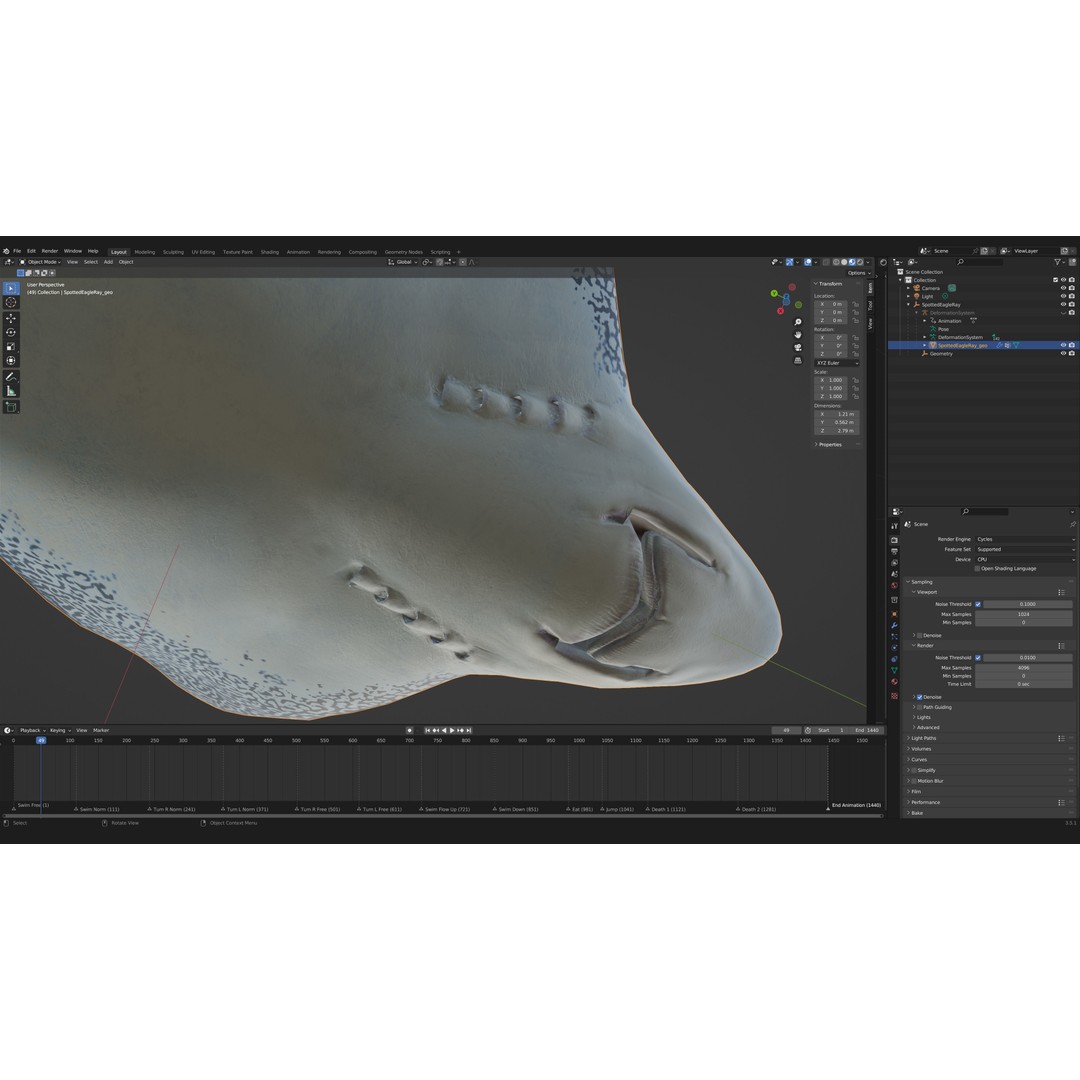Adjust Render Max Samples 4096 field
Image resolution: width=1080 pixels, height=1080 pixels.
coord(1024,667)
